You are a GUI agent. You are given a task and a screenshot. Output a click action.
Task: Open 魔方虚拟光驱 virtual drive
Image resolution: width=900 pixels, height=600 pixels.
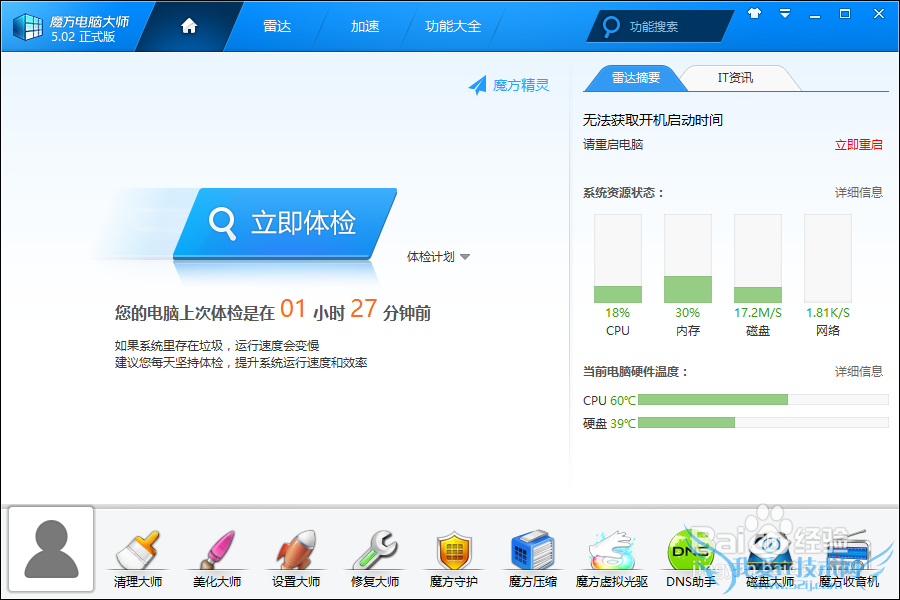point(612,559)
